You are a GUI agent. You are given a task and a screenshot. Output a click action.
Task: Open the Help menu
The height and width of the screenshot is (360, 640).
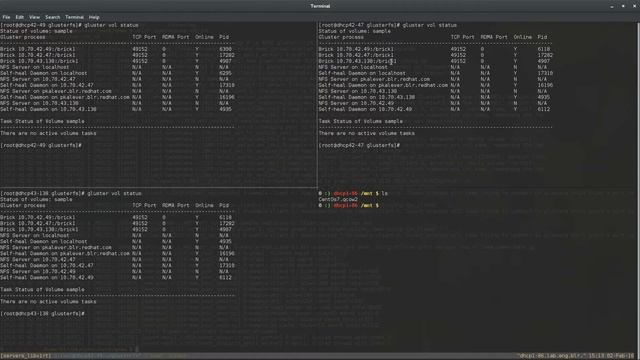point(94,17)
